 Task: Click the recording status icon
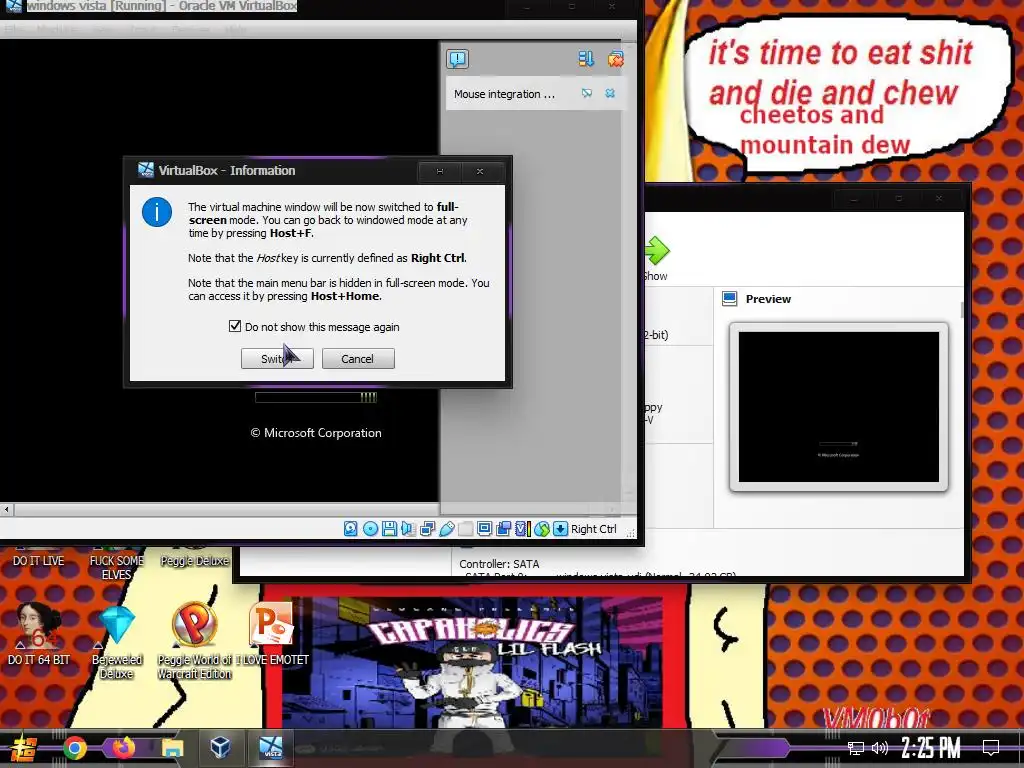point(504,529)
